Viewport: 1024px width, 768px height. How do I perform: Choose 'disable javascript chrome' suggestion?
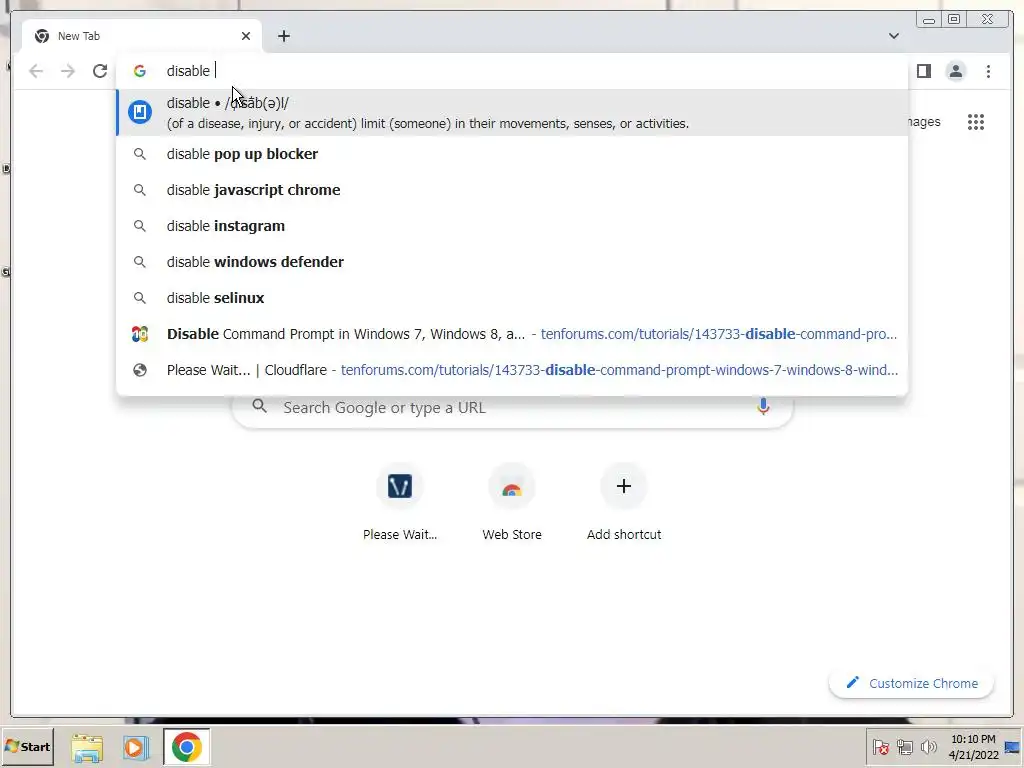tap(512, 190)
